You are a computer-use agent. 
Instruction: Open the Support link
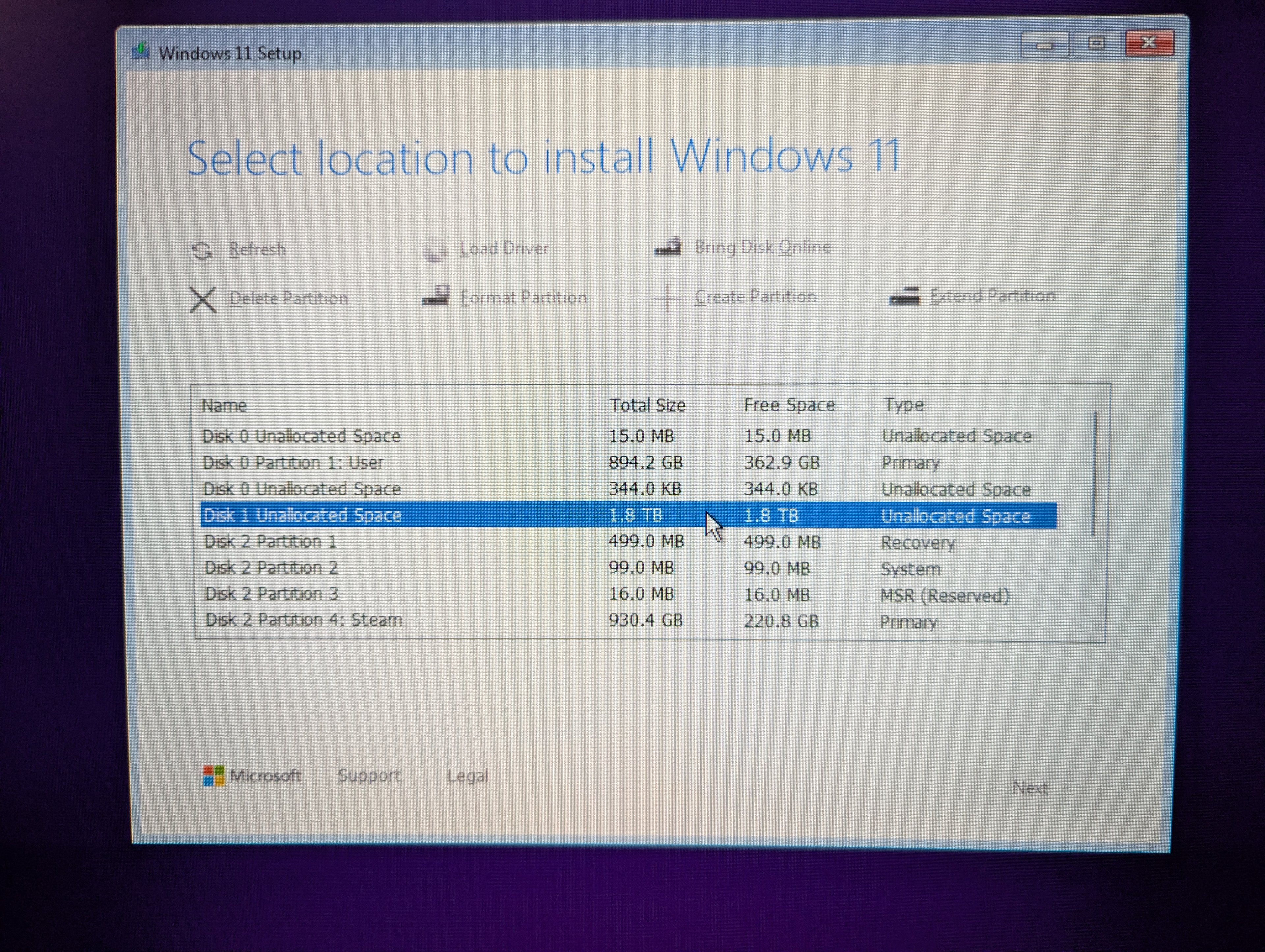[x=369, y=776]
